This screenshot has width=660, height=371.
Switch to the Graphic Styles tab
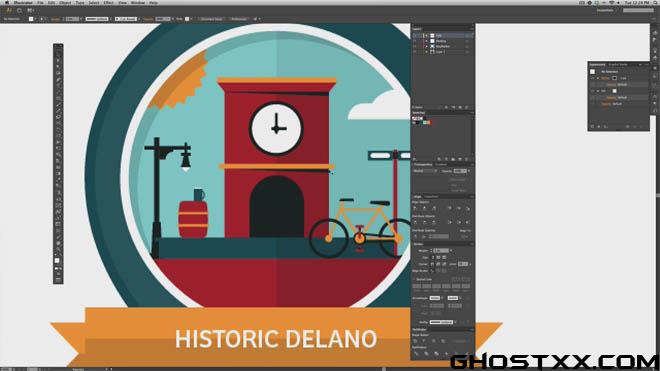(617, 64)
